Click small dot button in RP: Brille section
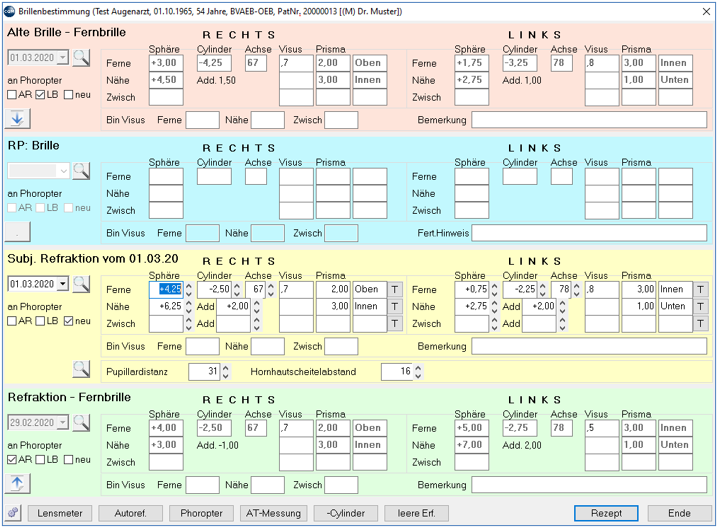Screen dimensions: 718x528 point(17,232)
